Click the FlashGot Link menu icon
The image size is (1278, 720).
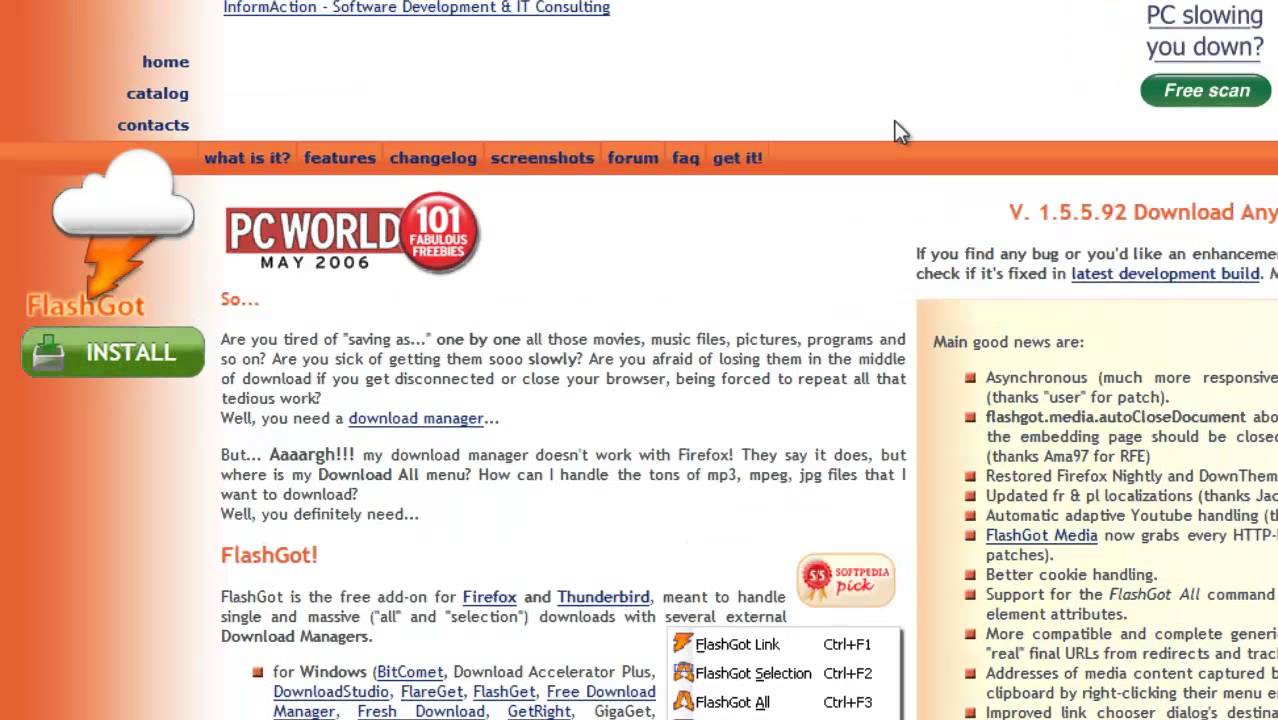coord(683,643)
